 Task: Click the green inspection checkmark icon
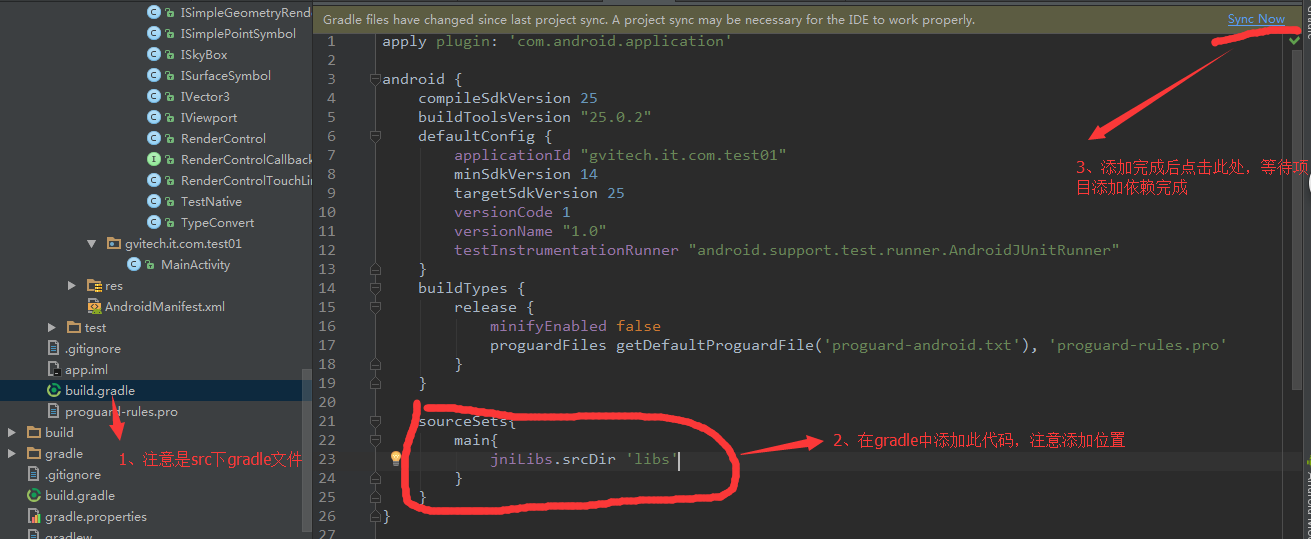1295,40
